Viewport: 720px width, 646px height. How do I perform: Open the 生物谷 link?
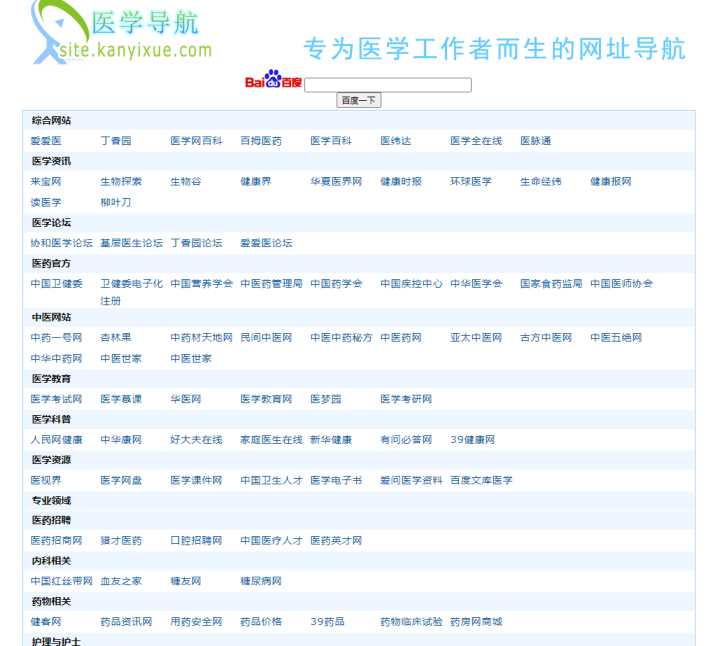click(x=186, y=182)
